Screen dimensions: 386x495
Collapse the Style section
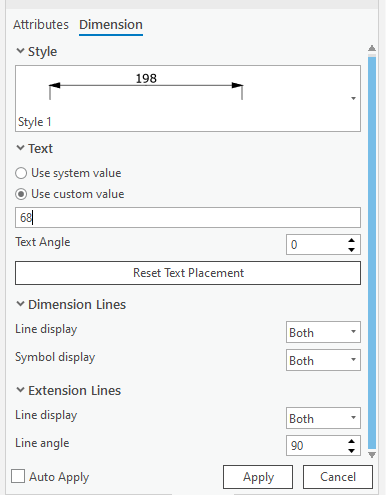[20, 51]
